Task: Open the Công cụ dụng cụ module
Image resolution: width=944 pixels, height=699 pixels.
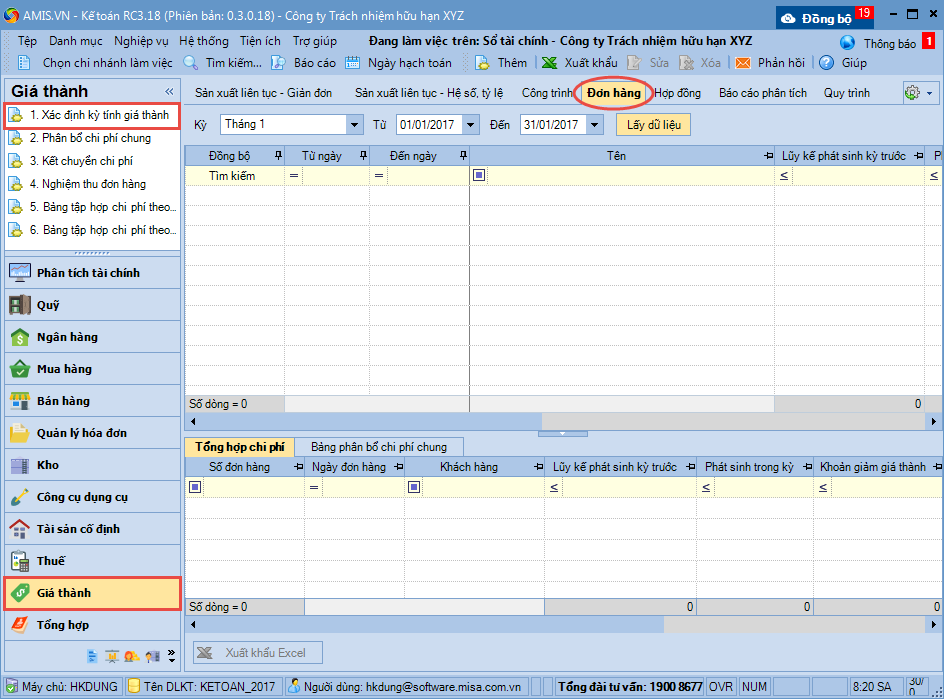Action: pyautogui.click(x=82, y=497)
